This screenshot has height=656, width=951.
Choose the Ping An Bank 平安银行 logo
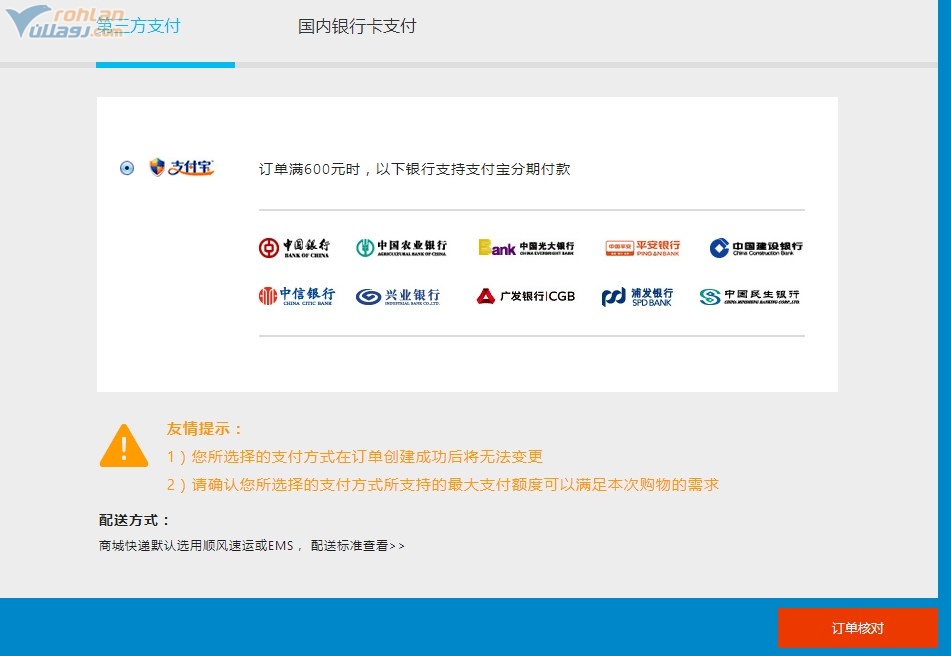642,247
